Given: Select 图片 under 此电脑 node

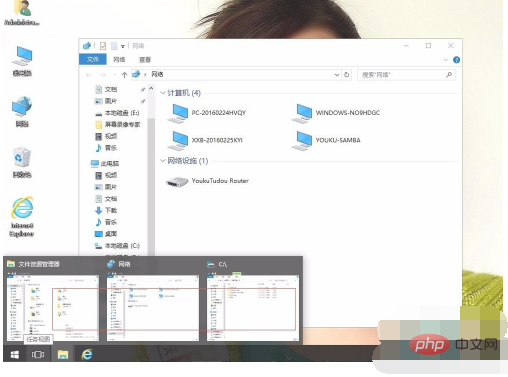Looking at the screenshot, I should [x=106, y=187].
